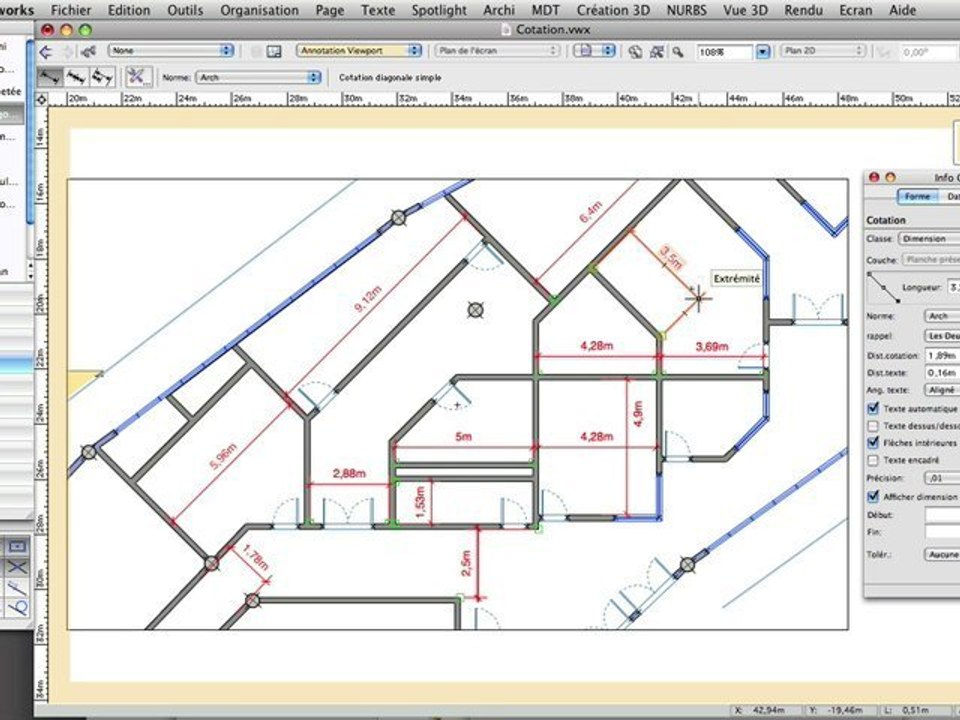
Task: Open the Classe Dimension dropdown
Action: click(929, 238)
